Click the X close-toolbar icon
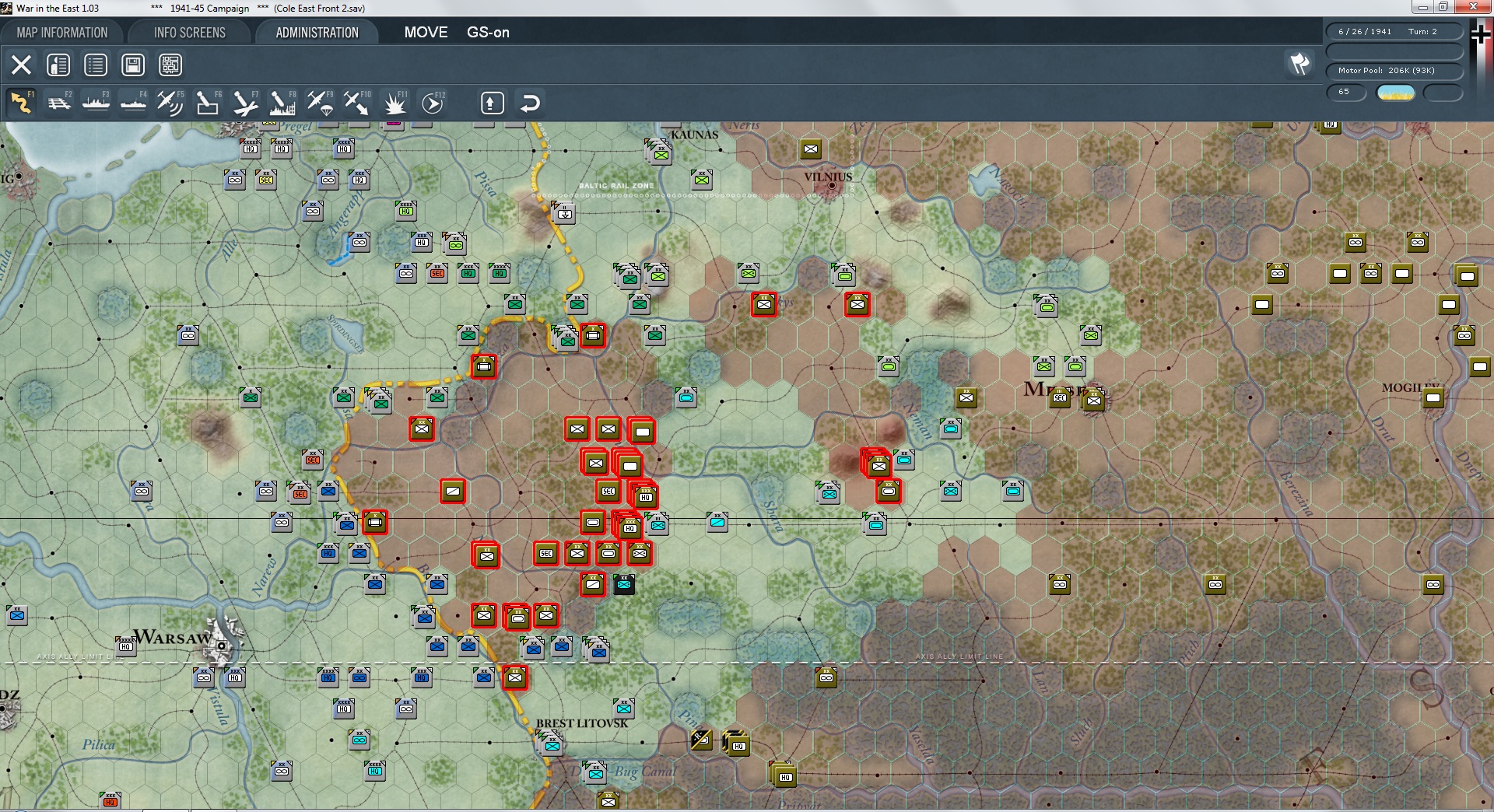The width and height of the screenshot is (1494, 812). pos(21,65)
